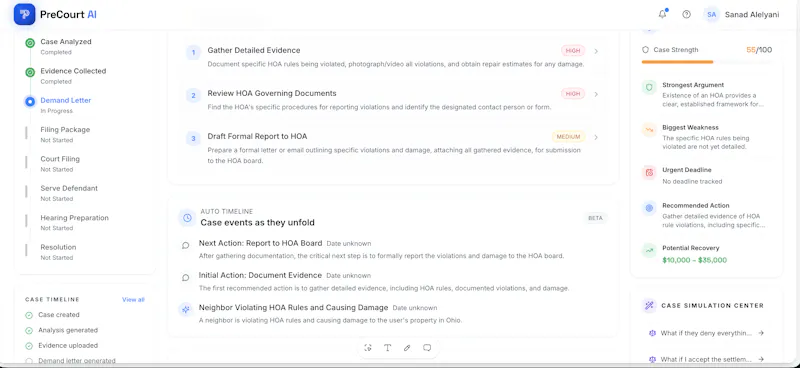Click the 'Initial Action: Document Evidence' event

pyautogui.click(x=260, y=275)
